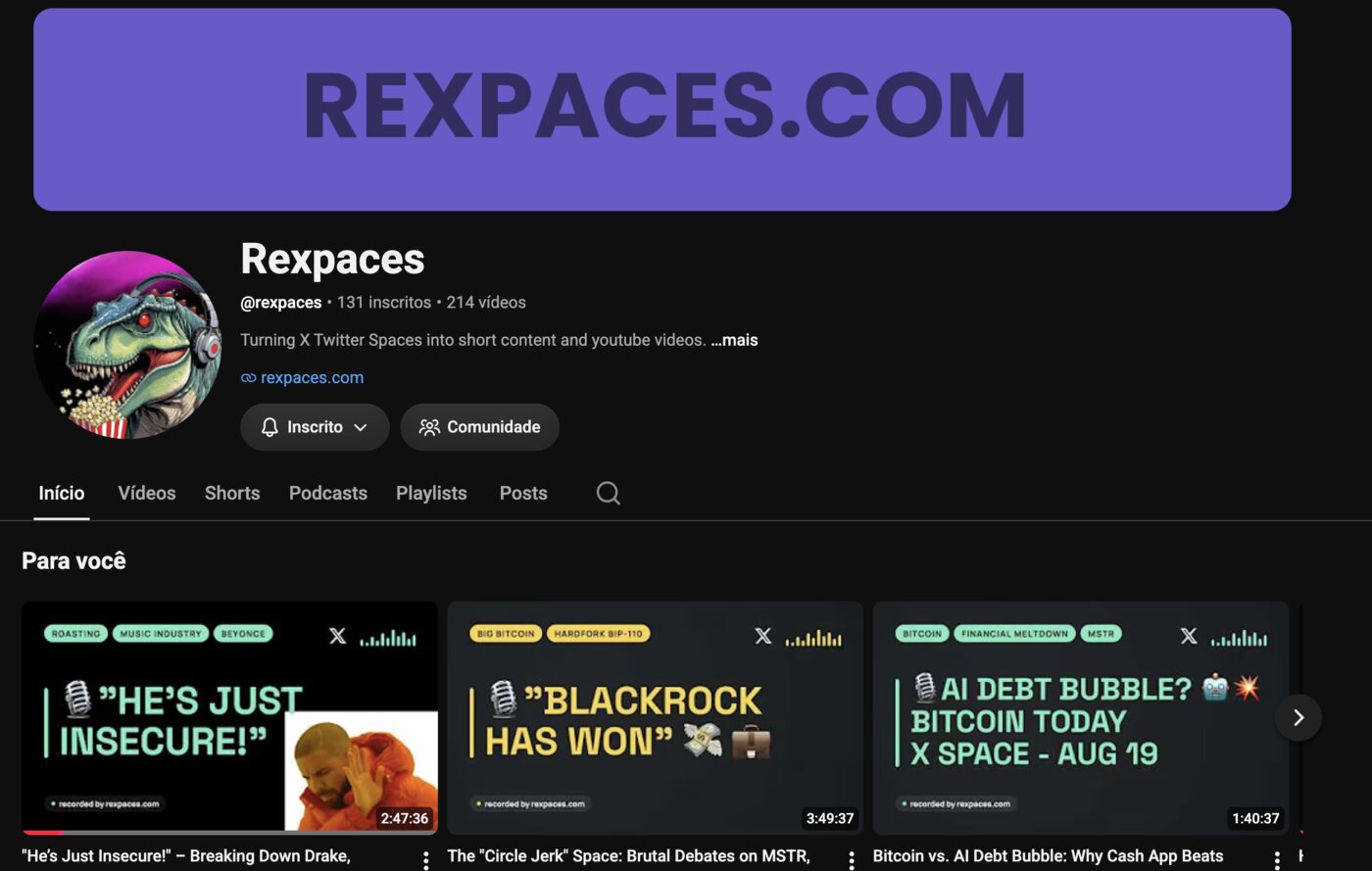Click the "214 vídeos" count text
Image resolution: width=1372 pixels, height=871 pixels.
(486, 303)
